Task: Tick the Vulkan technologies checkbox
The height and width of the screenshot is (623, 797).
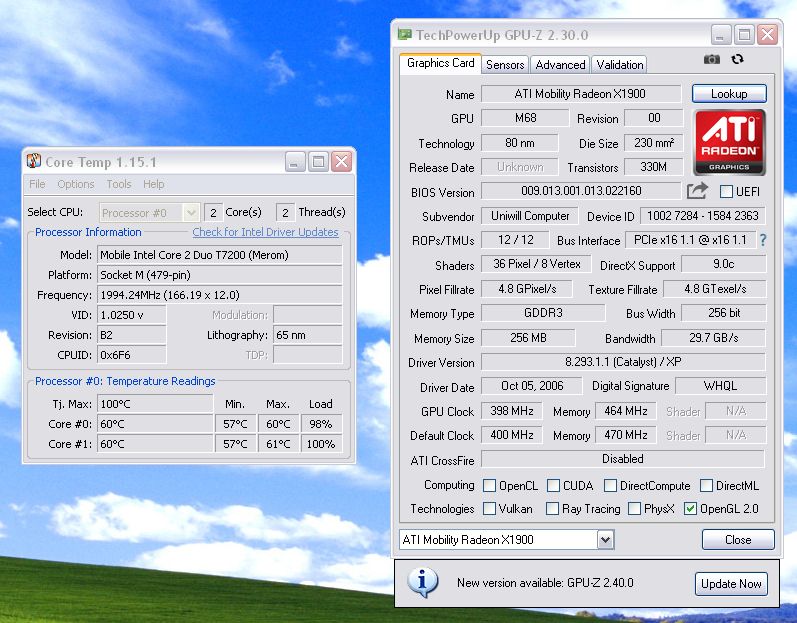Action: [x=489, y=509]
